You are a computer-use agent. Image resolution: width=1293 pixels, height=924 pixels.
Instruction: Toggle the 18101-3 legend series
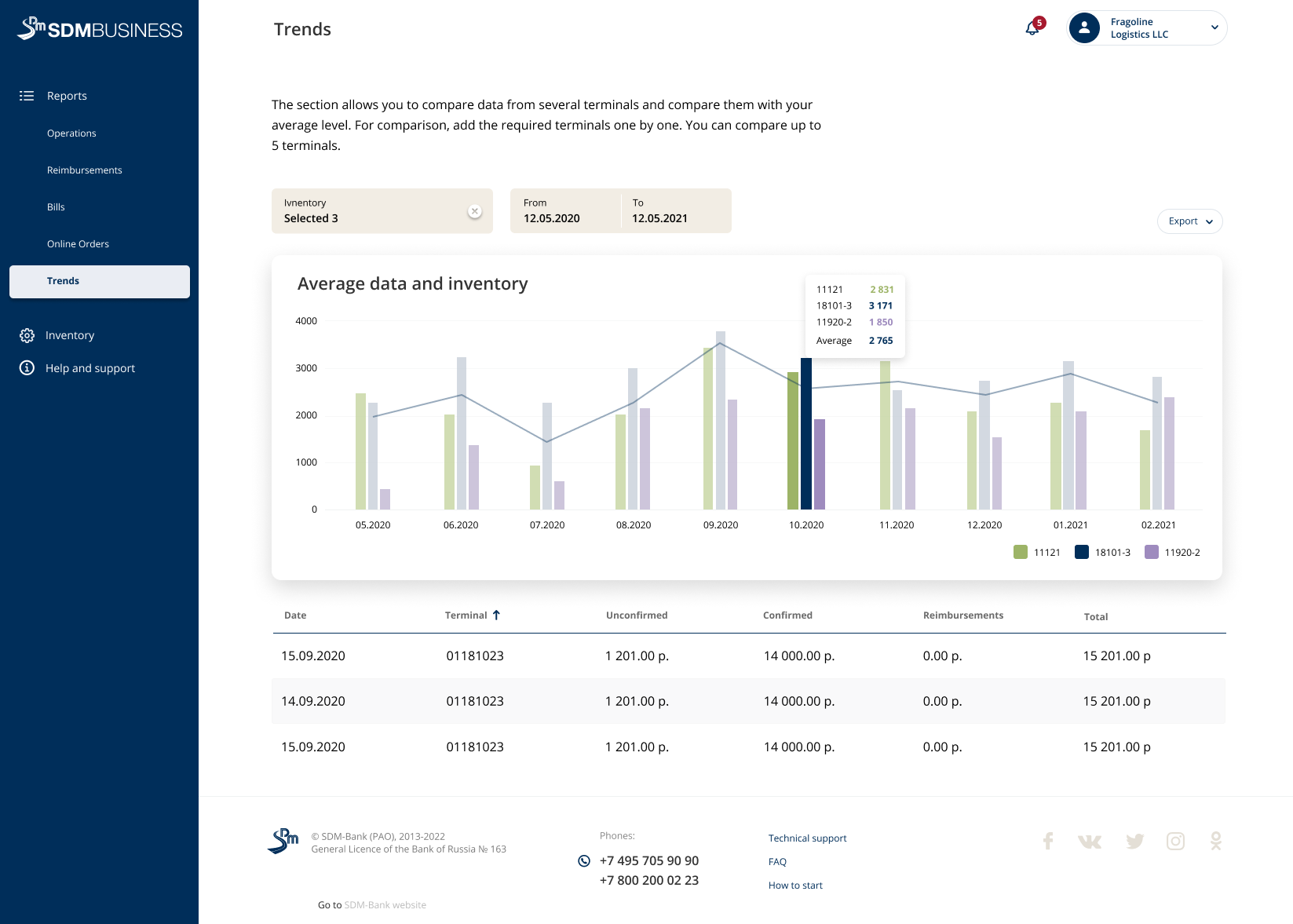[1103, 552]
